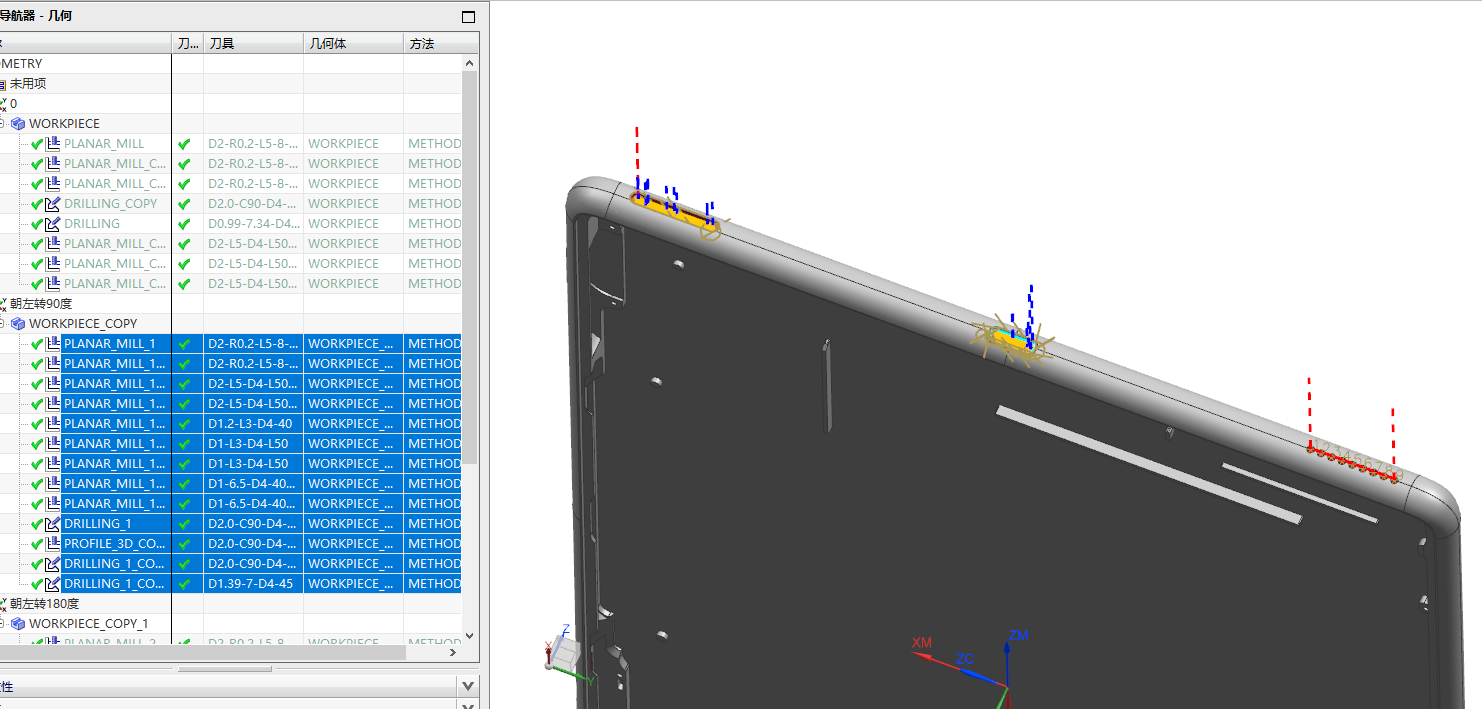1482x709 pixels.
Task: Click the WORKPIECE geometry cell of the PLANAR_MILL row
Action: click(x=354, y=144)
